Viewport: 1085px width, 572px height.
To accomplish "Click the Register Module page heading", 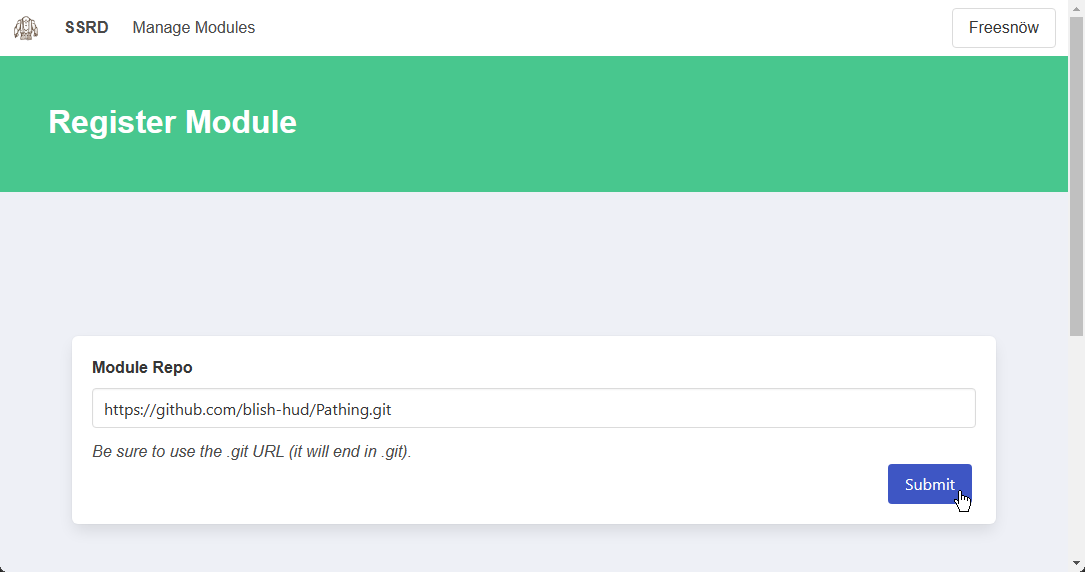I will [172, 122].
